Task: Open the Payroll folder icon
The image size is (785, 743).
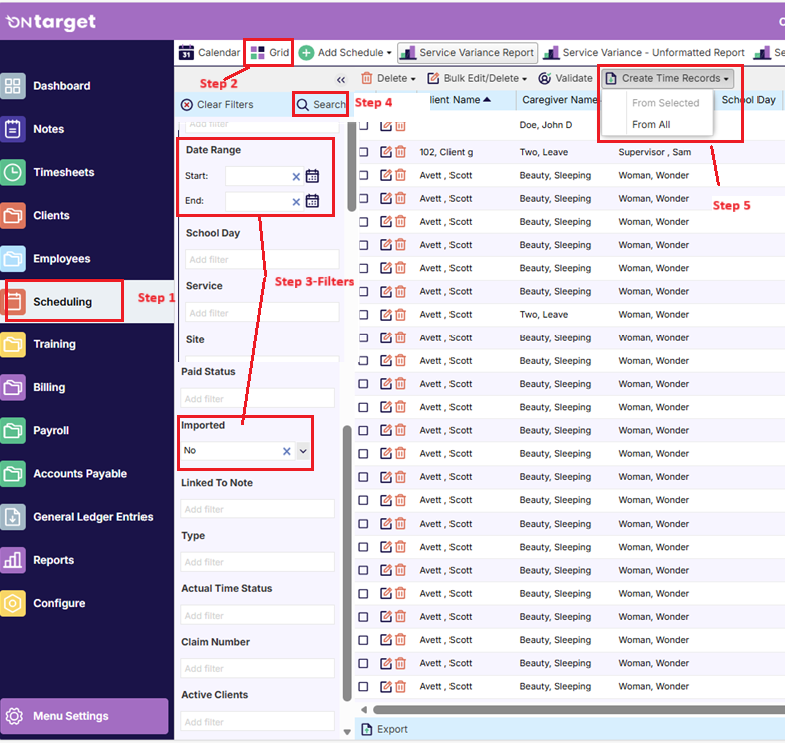Action: tap(13, 431)
